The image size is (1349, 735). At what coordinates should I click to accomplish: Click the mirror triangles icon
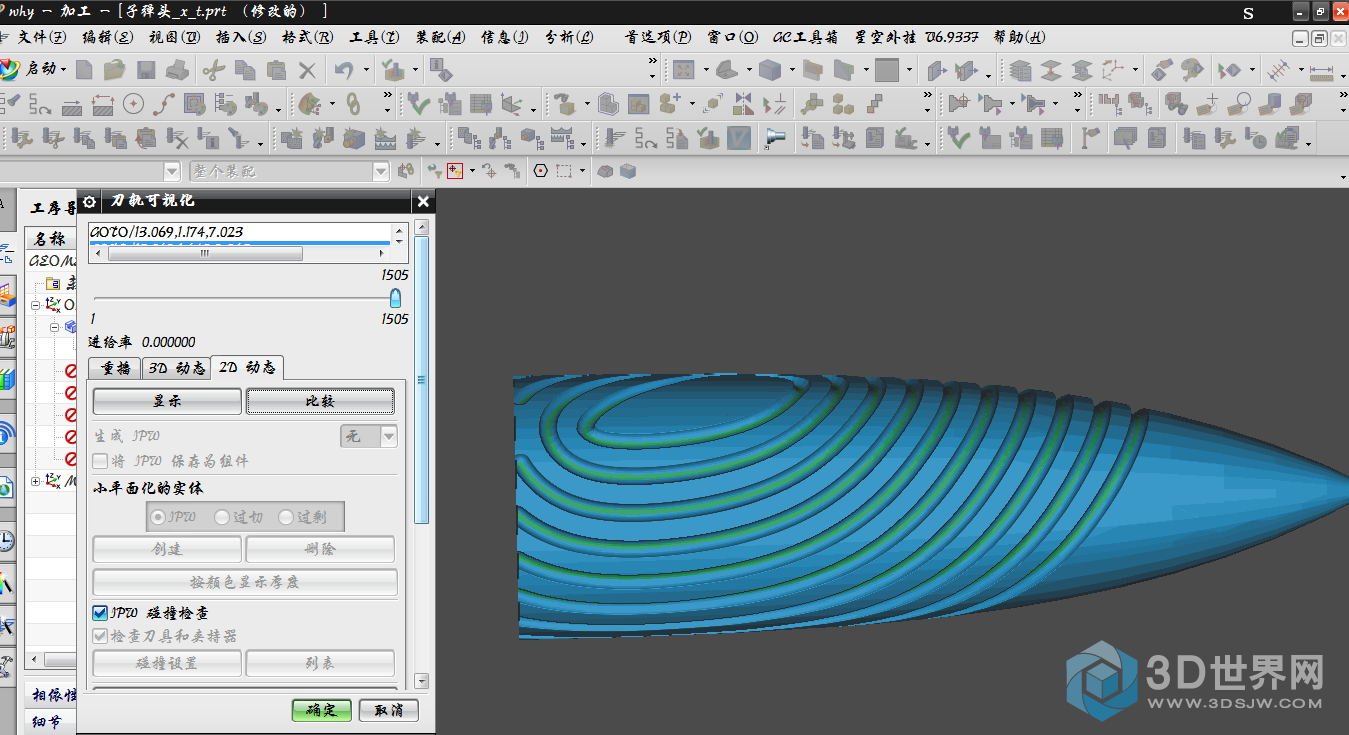[x=742, y=103]
